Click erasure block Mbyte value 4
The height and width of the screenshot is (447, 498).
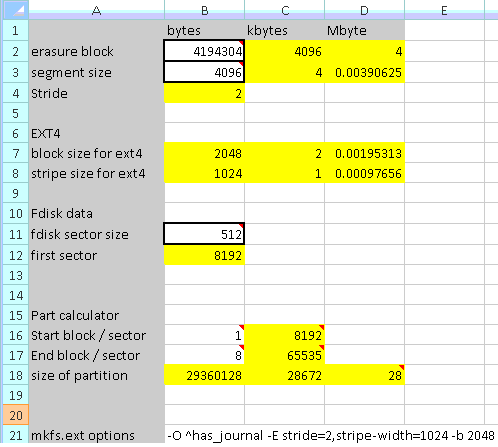[364, 51]
